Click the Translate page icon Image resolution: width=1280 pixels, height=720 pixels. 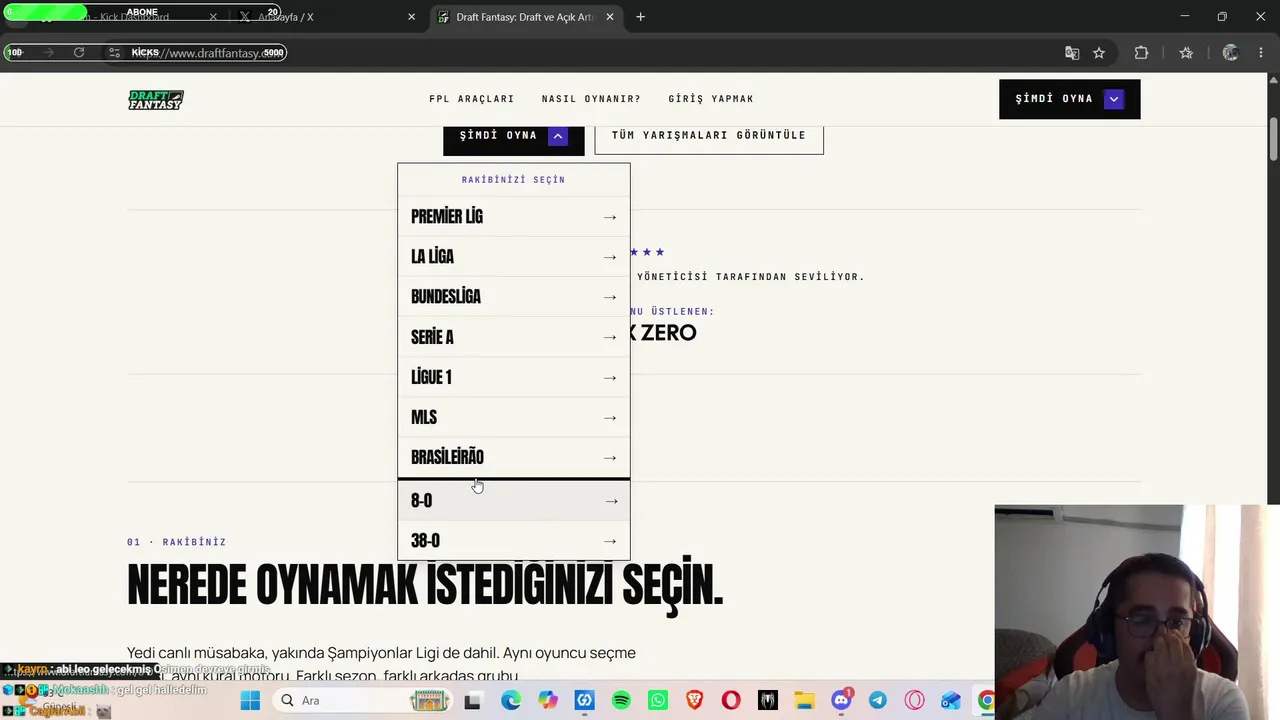pyautogui.click(x=1072, y=53)
